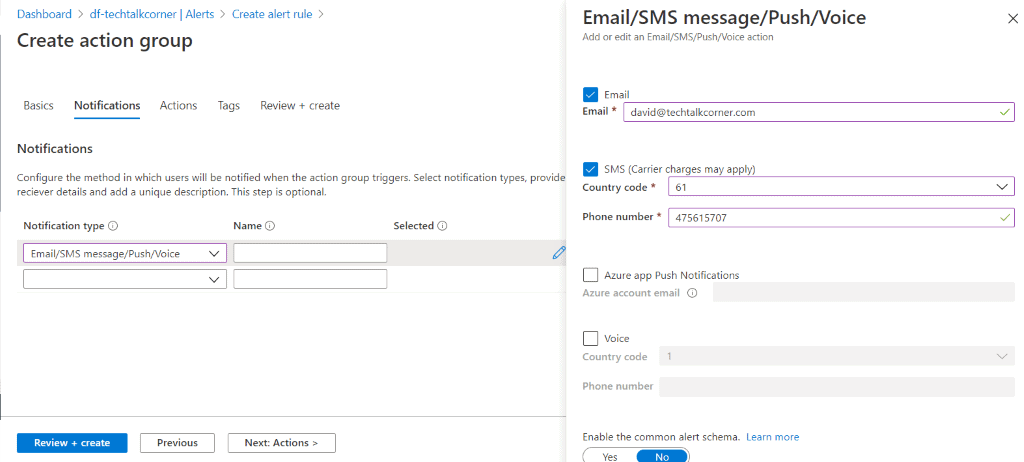The height and width of the screenshot is (462, 1024).
Task: Click the blue Review + create button
Action: tap(72, 443)
